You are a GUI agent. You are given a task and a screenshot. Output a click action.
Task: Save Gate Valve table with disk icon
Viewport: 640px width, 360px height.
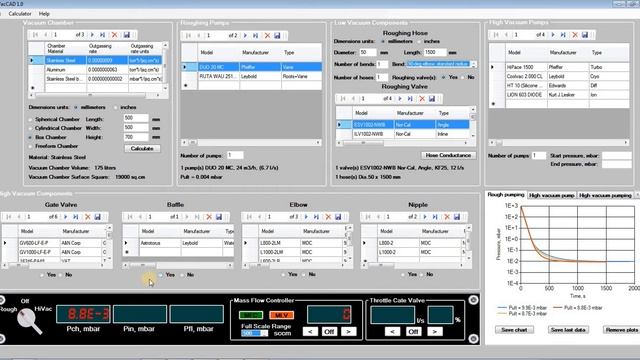[x=98, y=217]
